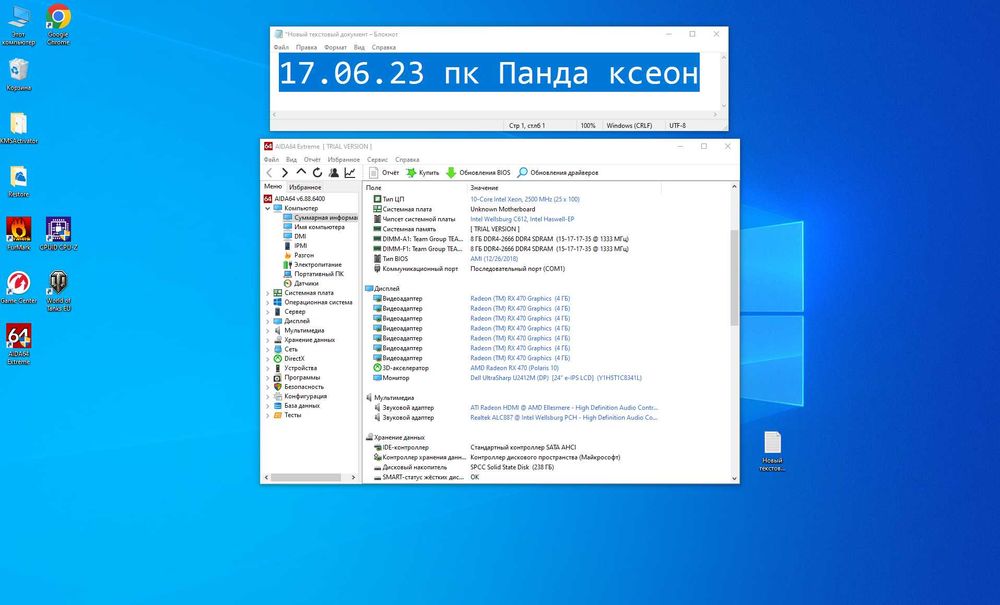This screenshot has width=1000, height=605.
Task: Expand the Сервер tree node
Action: point(268,312)
